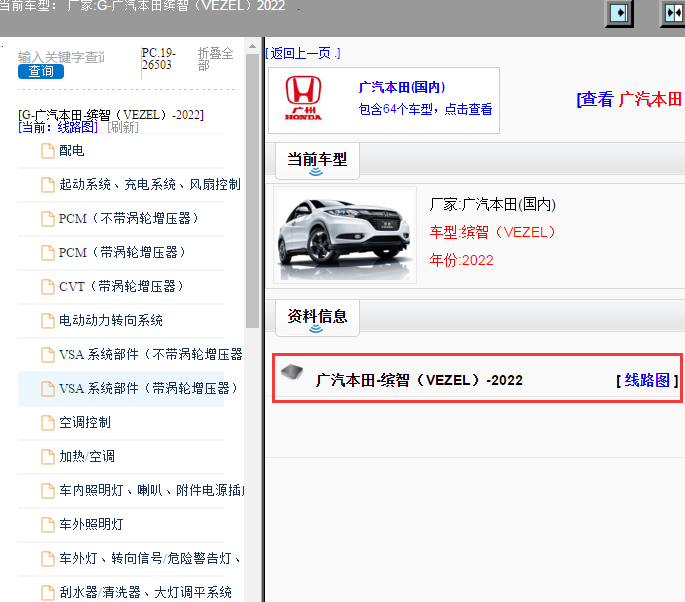
Task: Open PCM（不带涡轮增压器）entry
Action: click(129, 218)
